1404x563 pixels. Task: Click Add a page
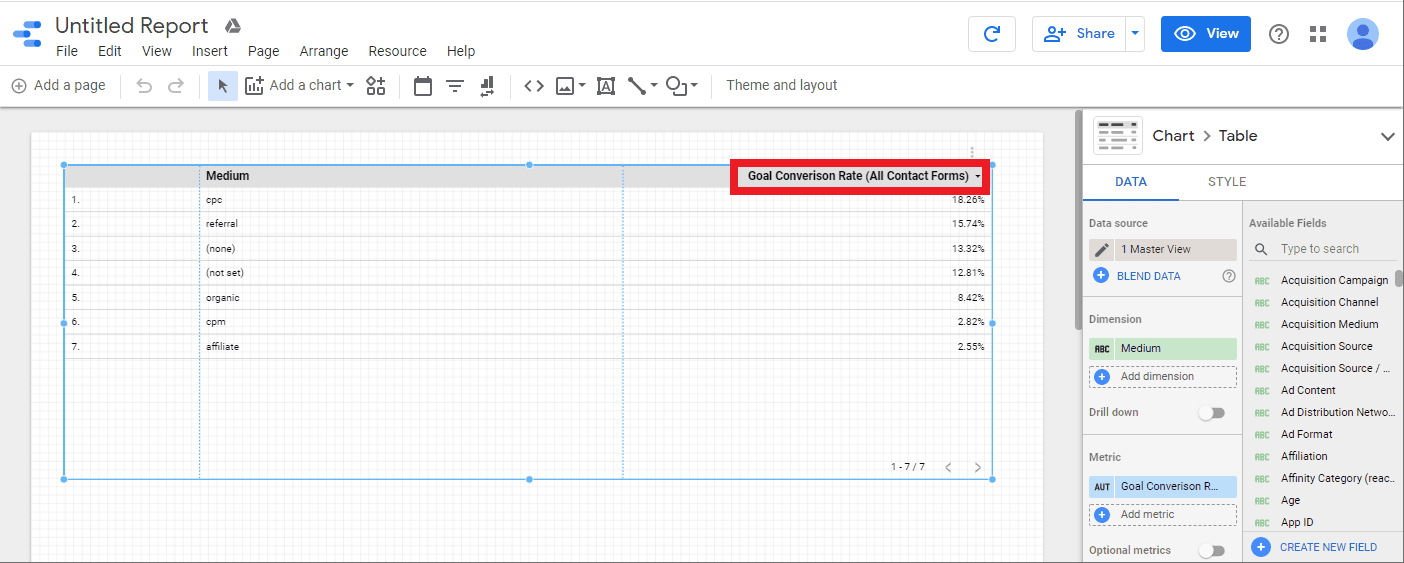click(x=58, y=86)
